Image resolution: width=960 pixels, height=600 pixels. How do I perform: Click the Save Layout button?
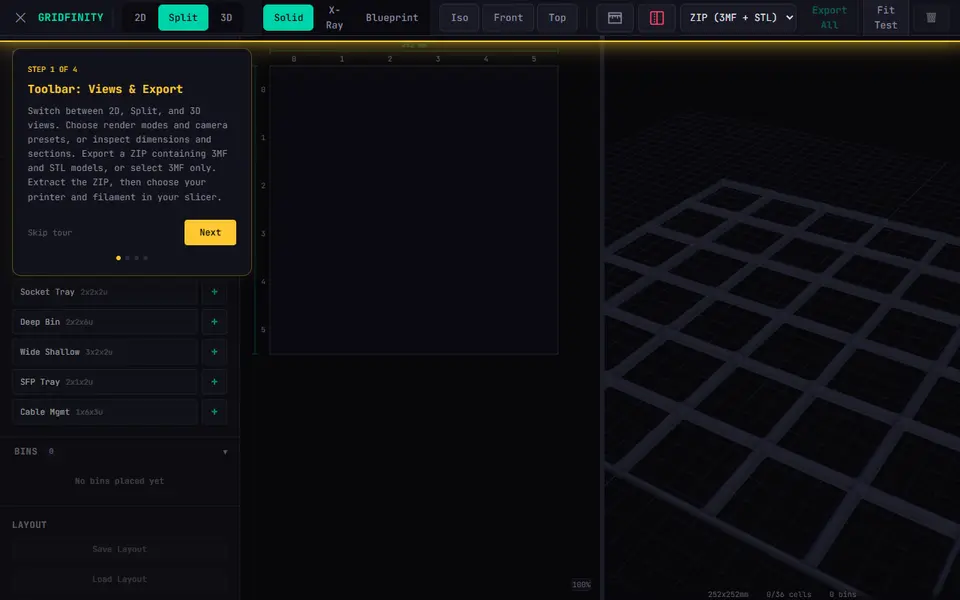pyautogui.click(x=119, y=549)
